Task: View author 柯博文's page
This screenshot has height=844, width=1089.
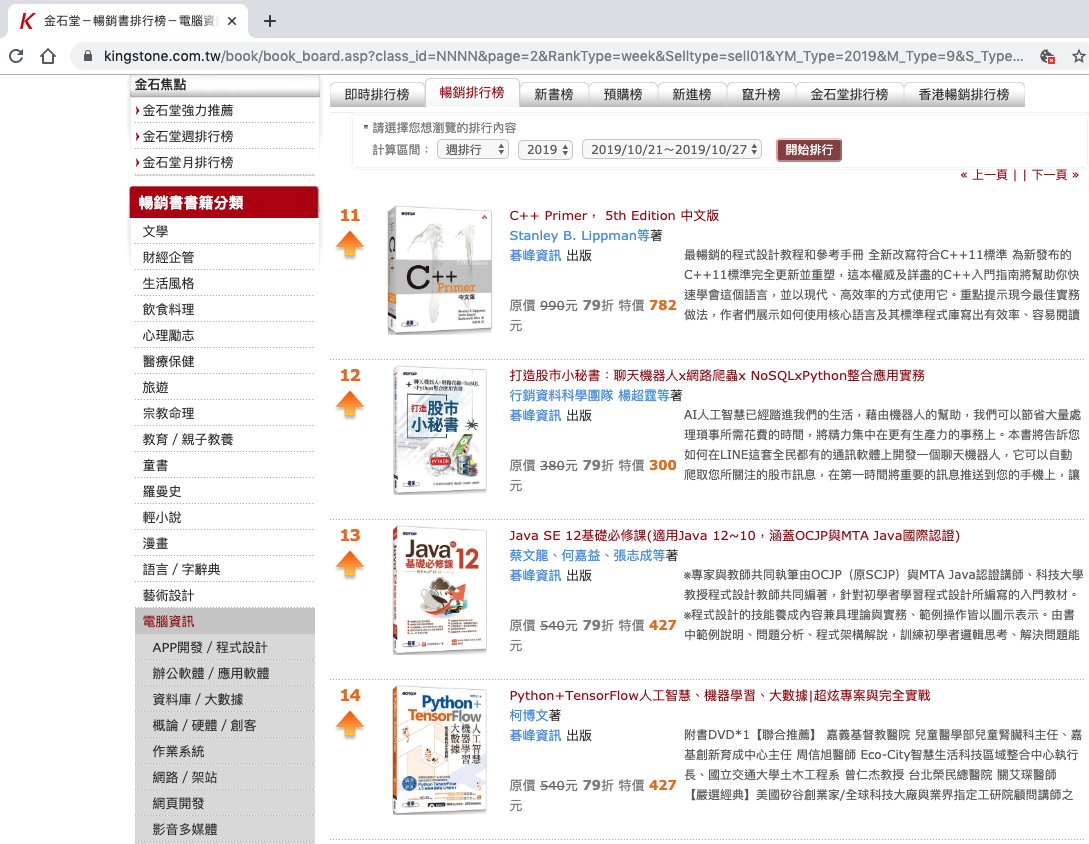Action: 529,715
